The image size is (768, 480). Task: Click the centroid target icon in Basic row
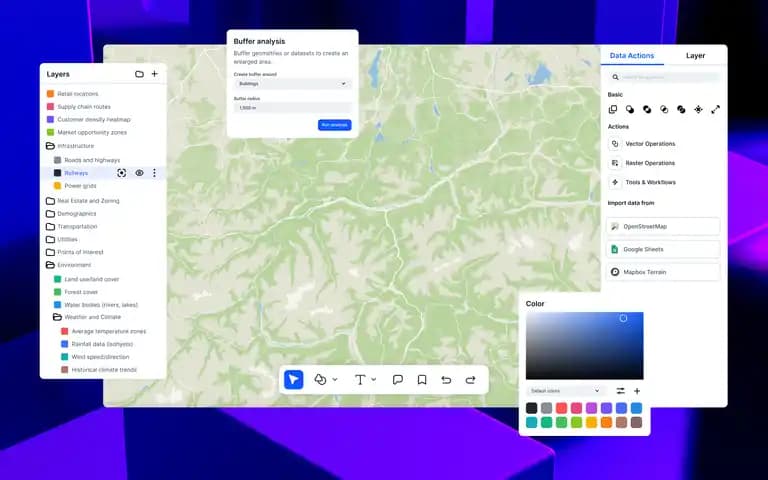pyautogui.click(x=698, y=109)
